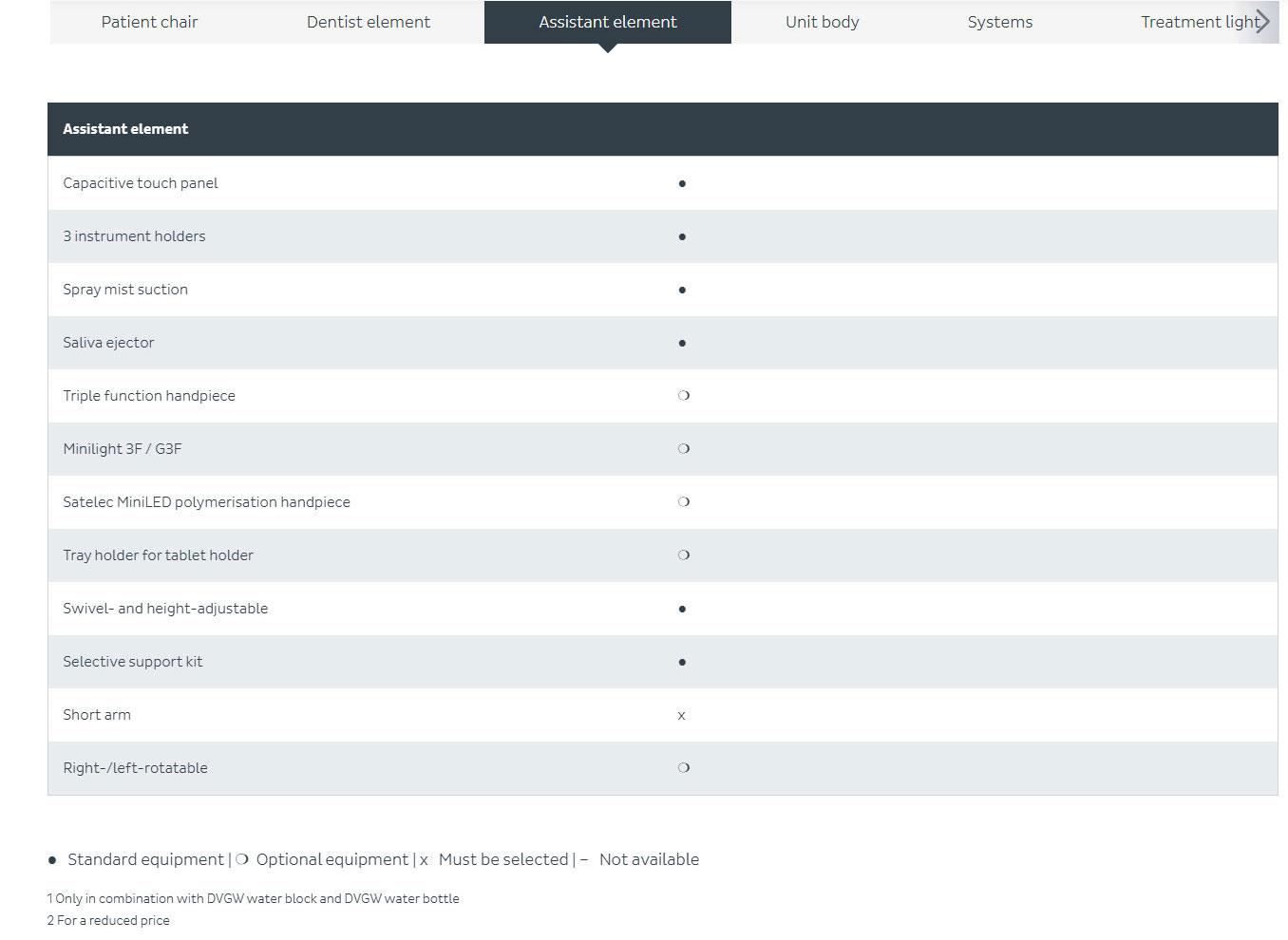This screenshot has height=940, width=1288.
Task: Open the Unit body tab
Action: point(823,22)
